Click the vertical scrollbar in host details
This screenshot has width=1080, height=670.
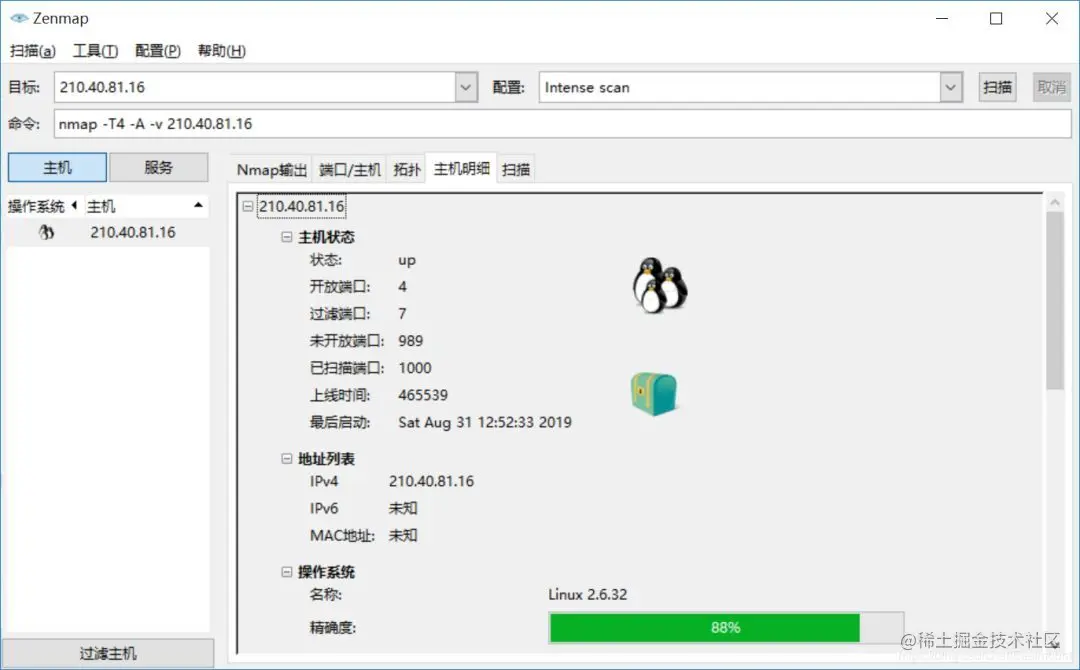(x=1055, y=300)
